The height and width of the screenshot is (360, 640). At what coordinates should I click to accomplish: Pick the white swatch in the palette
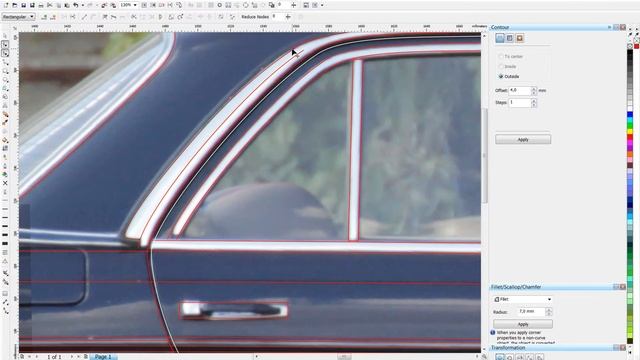pyautogui.click(x=630, y=108)
